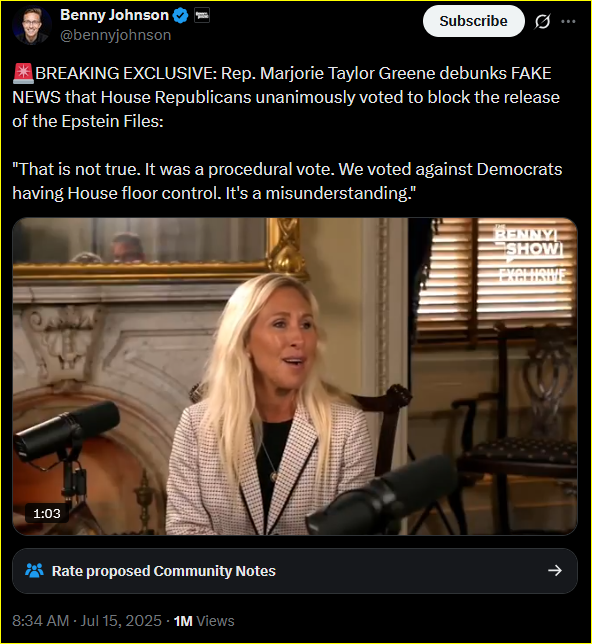Click the Community Notes people icon

[x=34, y=570]
